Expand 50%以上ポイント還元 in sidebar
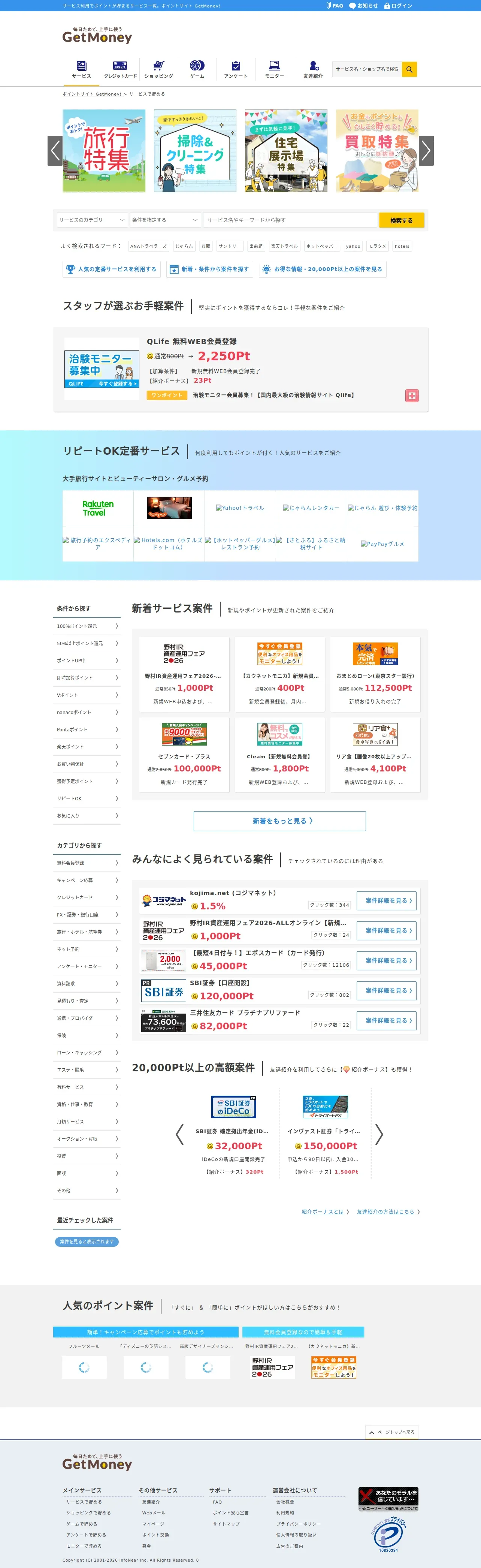The image size is (481, 1568). pos(87,643)
